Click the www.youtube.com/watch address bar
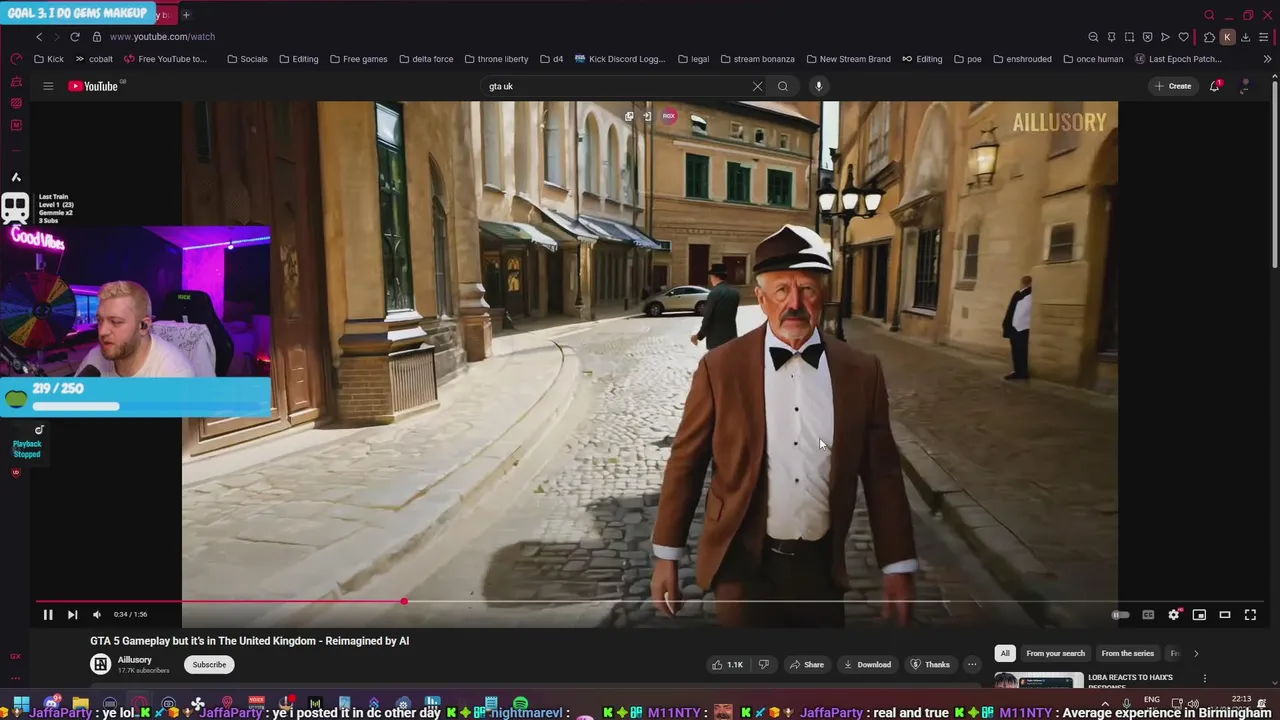Screen dimensions: 1280x720 coord(162,37)
